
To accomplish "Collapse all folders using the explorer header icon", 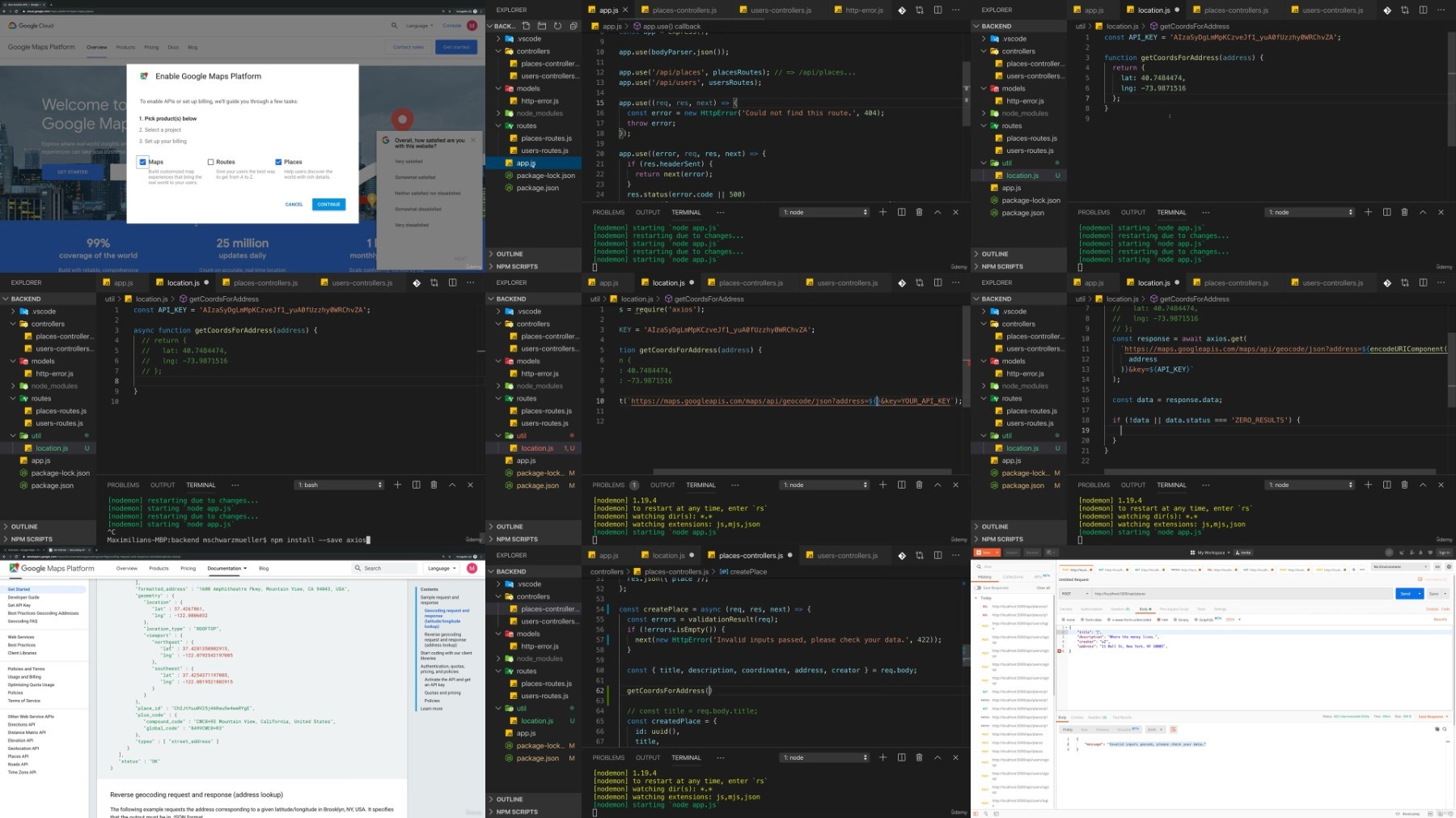I will [x=574, y=26].
